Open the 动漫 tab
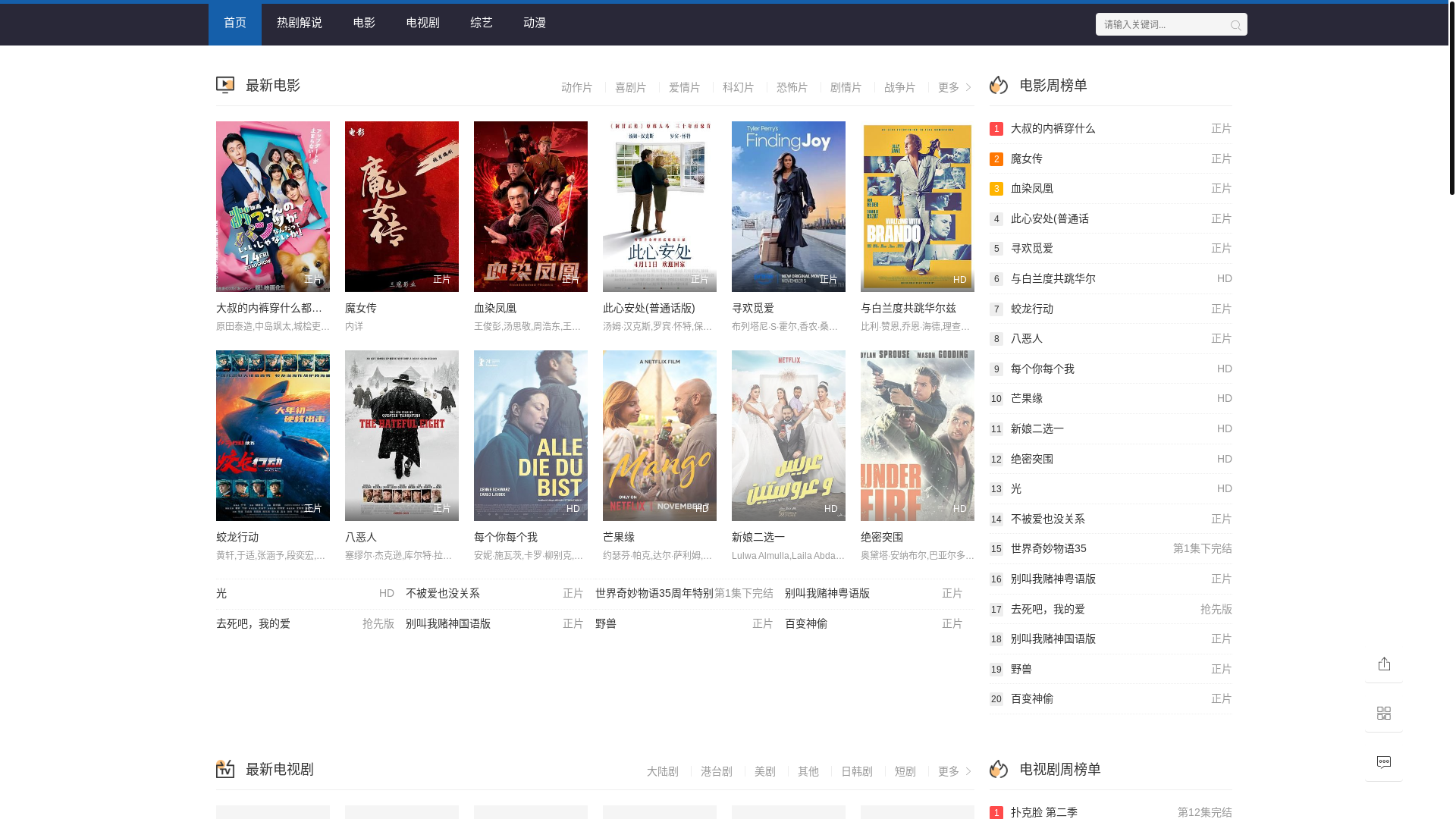 pyautogui.click(x=535, y=23)
